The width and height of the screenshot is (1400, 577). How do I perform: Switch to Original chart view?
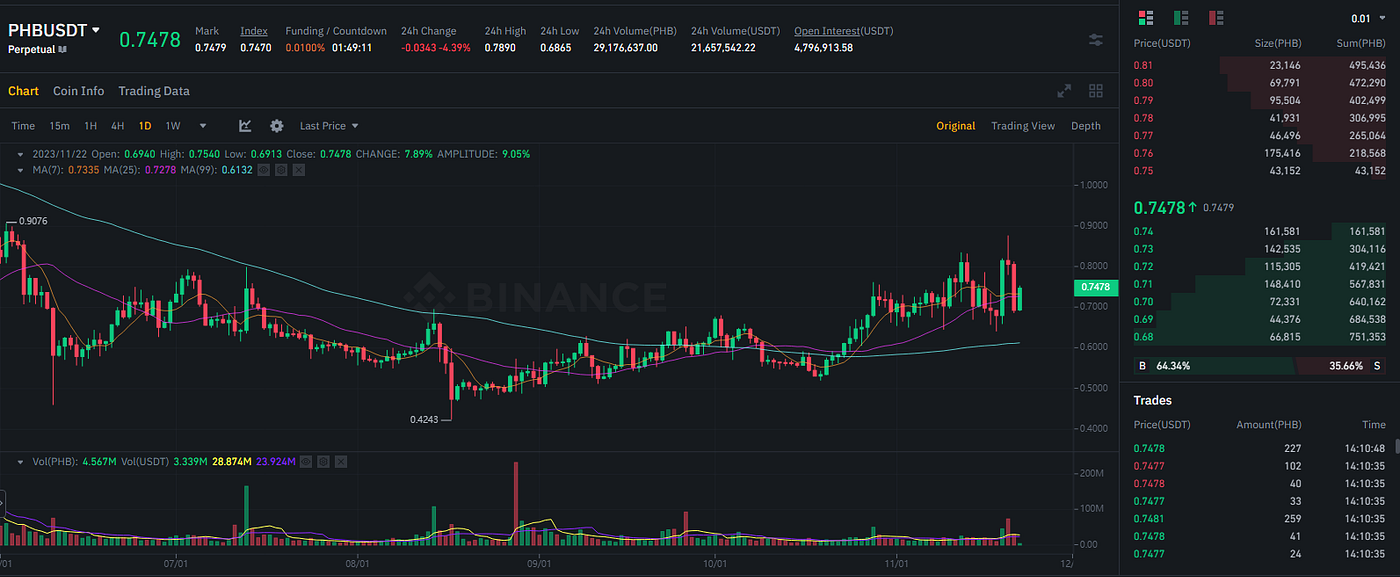(x=955, y=126)
